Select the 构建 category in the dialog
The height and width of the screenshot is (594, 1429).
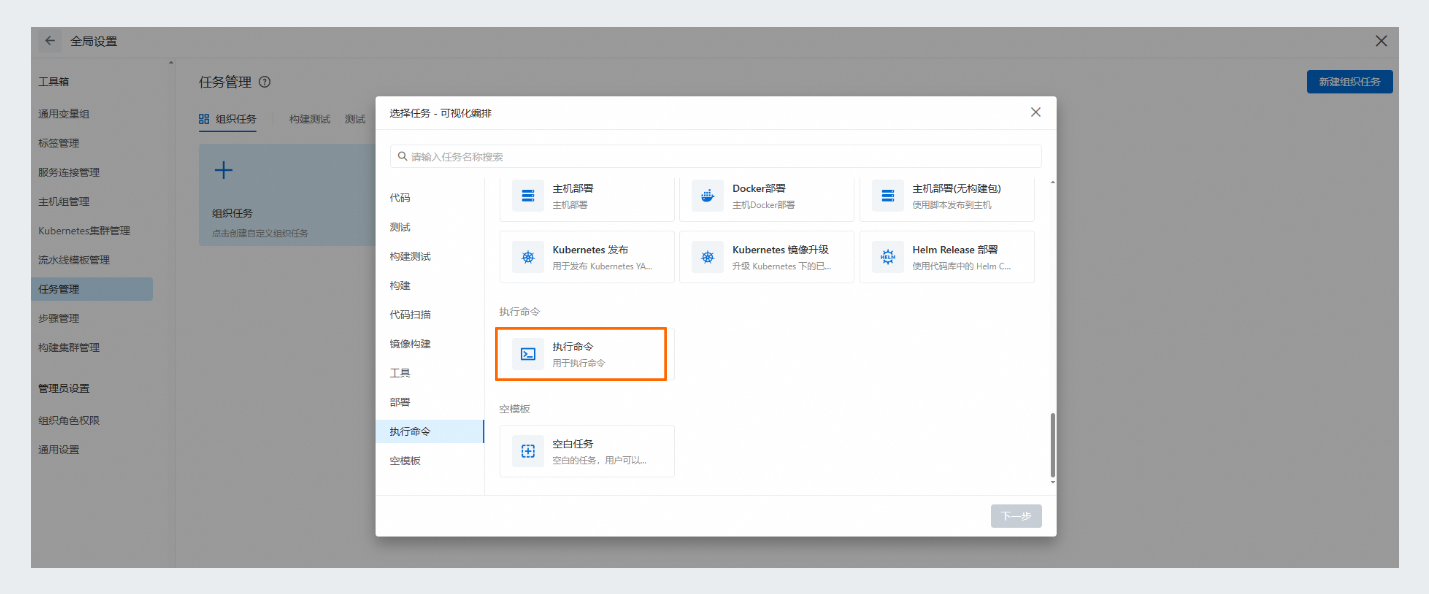tap(430, 285)
